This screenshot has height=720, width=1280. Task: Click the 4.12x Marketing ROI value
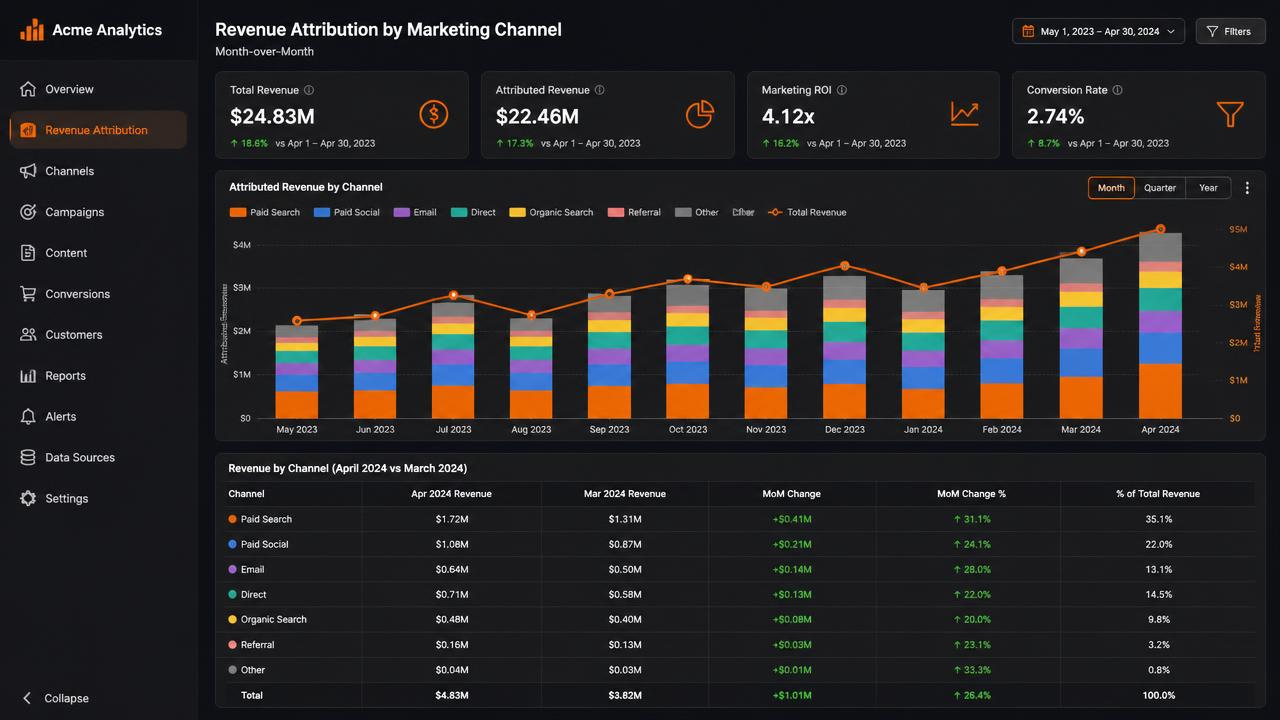(x=788, y=116)
